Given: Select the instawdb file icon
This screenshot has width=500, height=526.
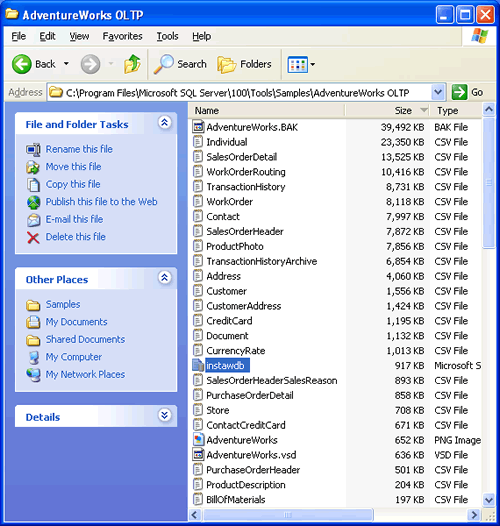Looking at the screenshot, I should point(198,365).
